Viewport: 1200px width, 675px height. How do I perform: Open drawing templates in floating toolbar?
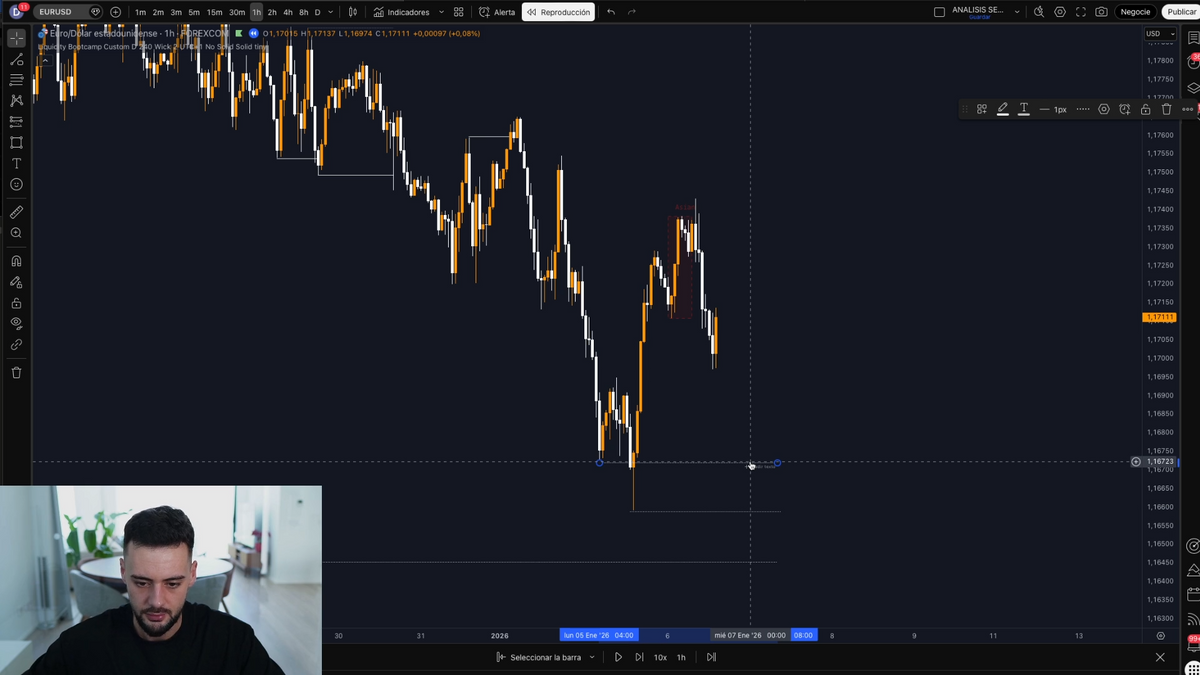tap(982, 109)
